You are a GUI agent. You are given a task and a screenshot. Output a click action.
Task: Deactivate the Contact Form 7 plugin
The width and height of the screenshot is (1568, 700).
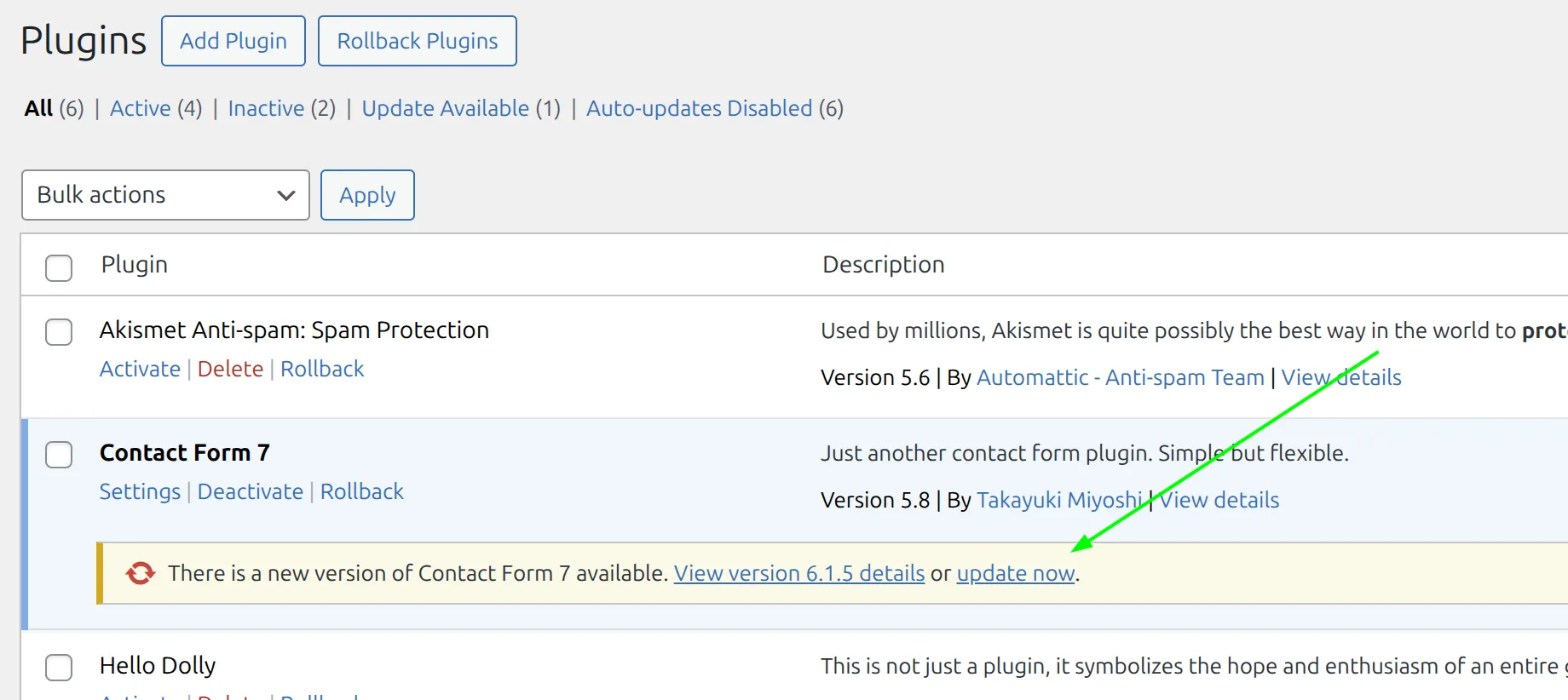click(x=250, y=491)
